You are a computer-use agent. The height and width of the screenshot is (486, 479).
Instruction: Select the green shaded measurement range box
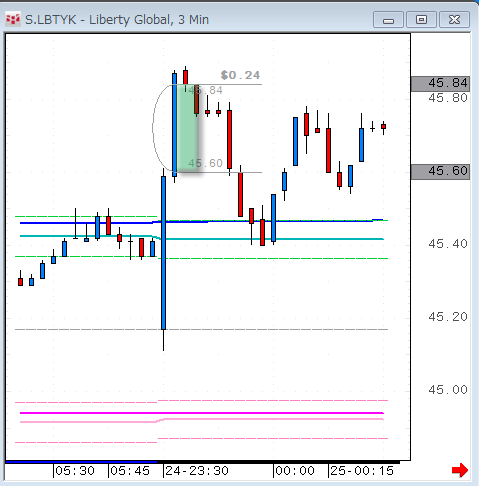point(188,128)
